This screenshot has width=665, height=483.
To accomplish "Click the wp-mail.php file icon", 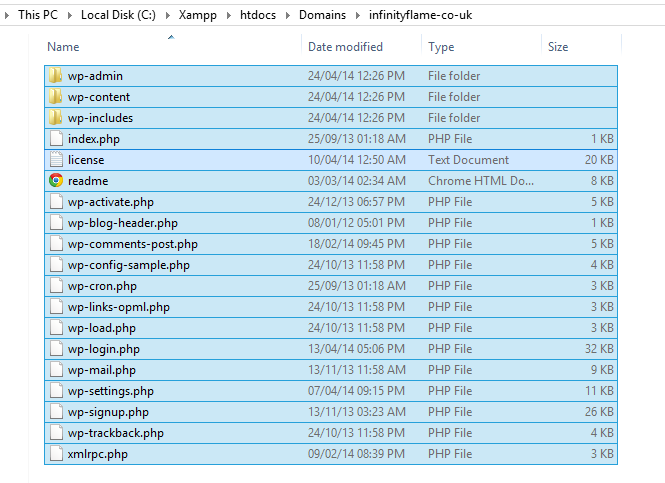I will tap(56, 370).
